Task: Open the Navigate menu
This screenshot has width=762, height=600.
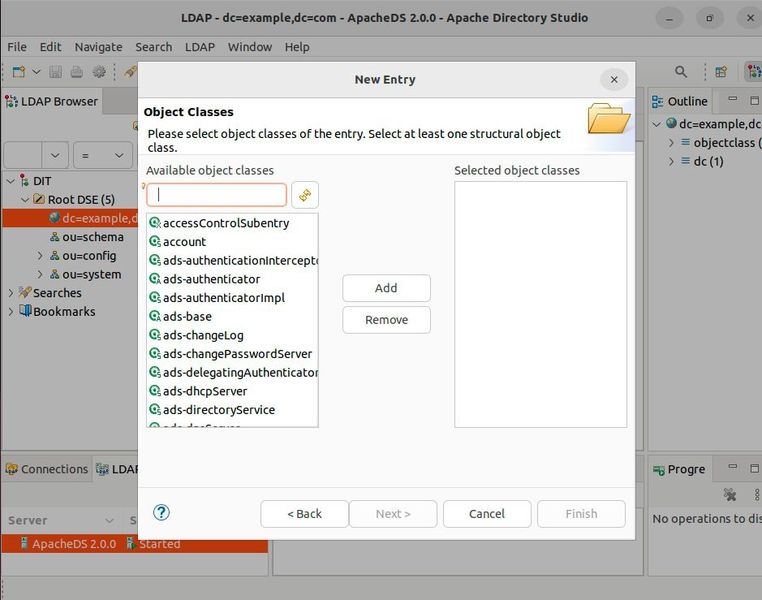Action: click(x=99, y=47)
